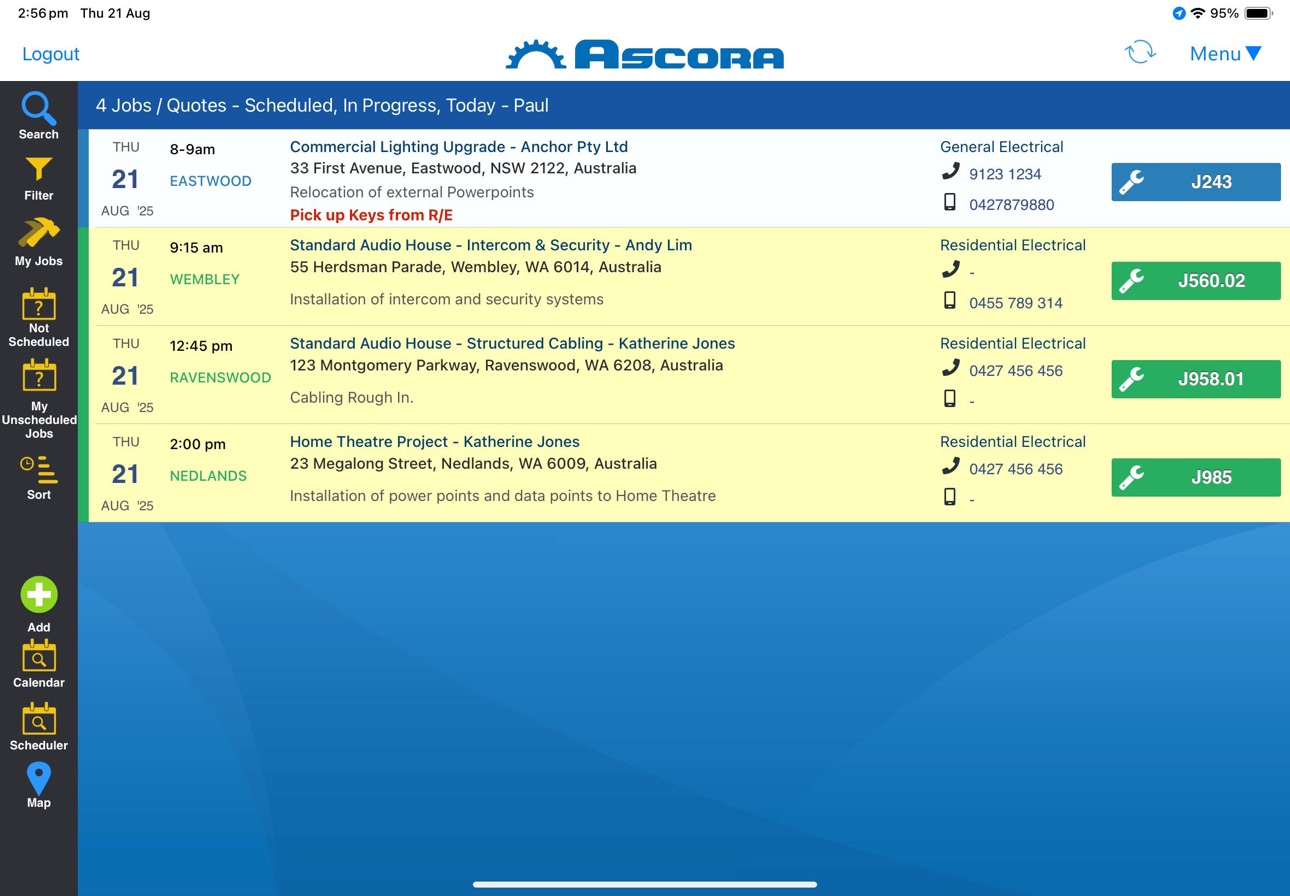Open the Scheduler view
This screenshot has height=896, width=1290.
[x=38, y=727]
